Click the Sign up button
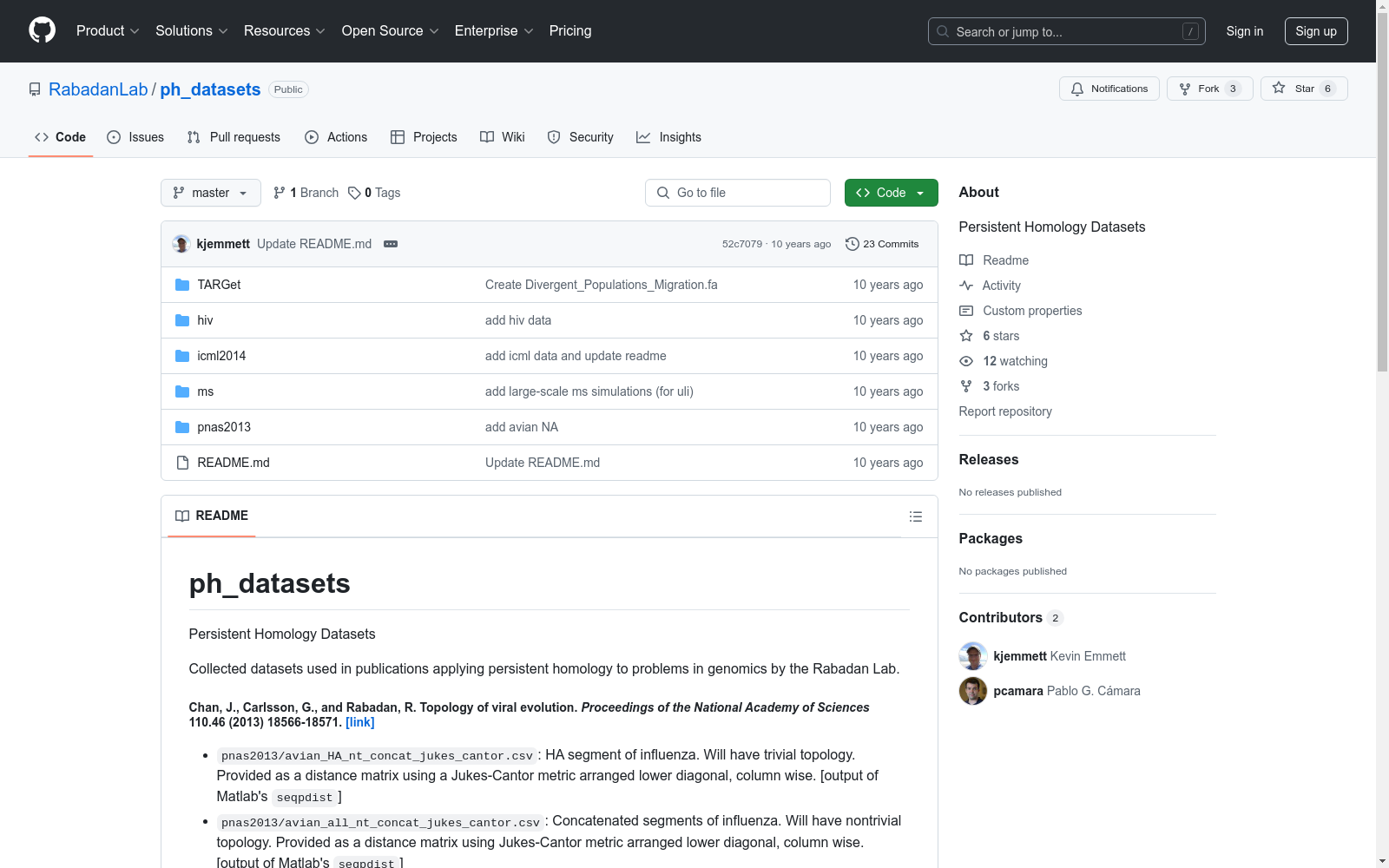Image resolution: width=1389 pixels, height=868 pixels. click(1316, 31)
